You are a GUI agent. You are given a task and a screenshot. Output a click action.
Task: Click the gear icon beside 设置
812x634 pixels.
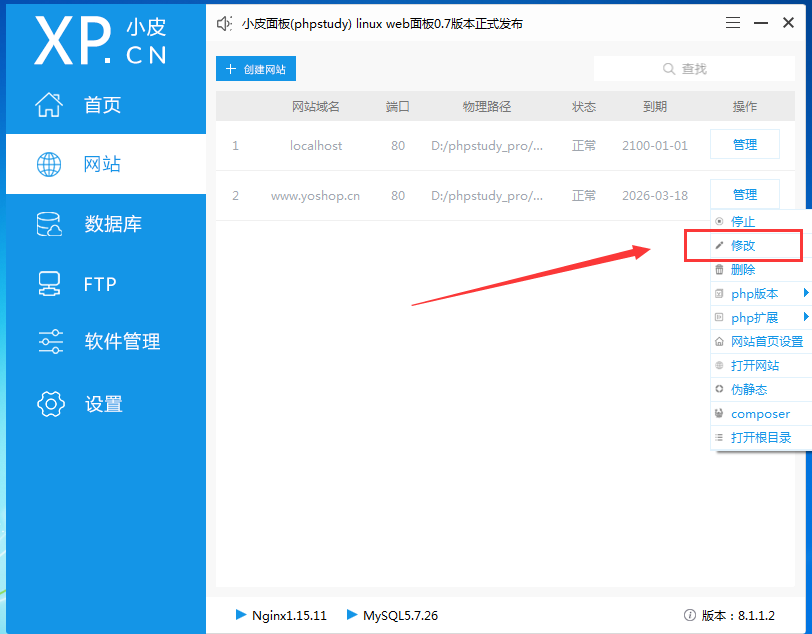(x=51, y=404)
